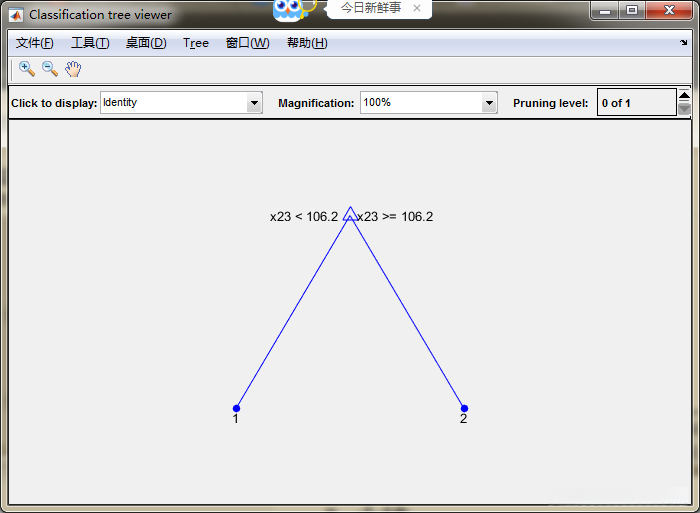Screen dimensions: 700x513
Task: Open the 桌面(D) menu
Action: (146, 43)
